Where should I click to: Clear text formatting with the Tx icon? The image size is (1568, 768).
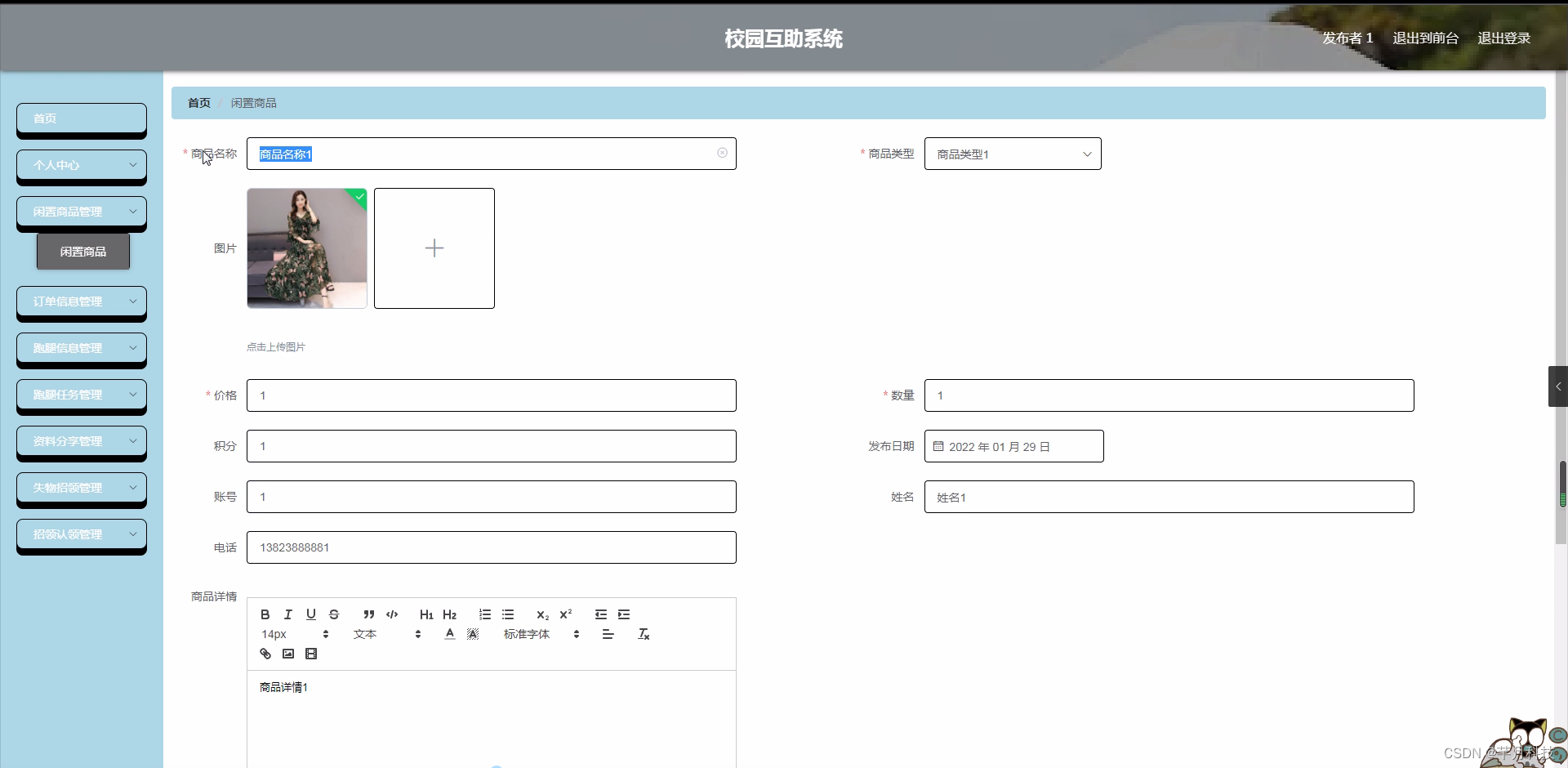click(644, 634)
